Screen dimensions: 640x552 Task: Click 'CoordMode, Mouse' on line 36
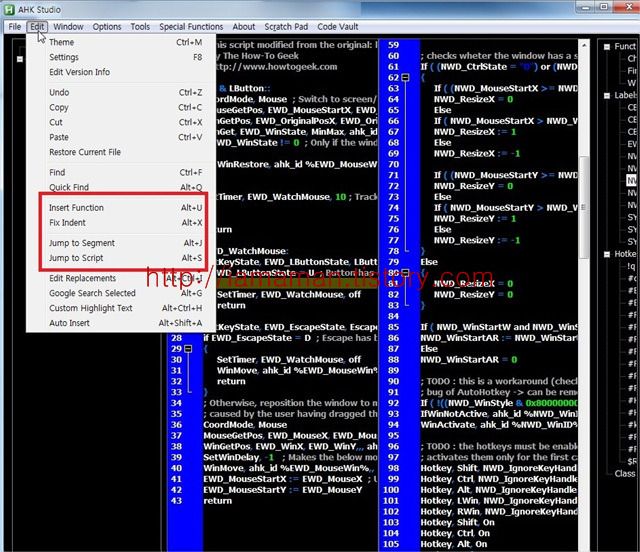(x=245, y=425)
